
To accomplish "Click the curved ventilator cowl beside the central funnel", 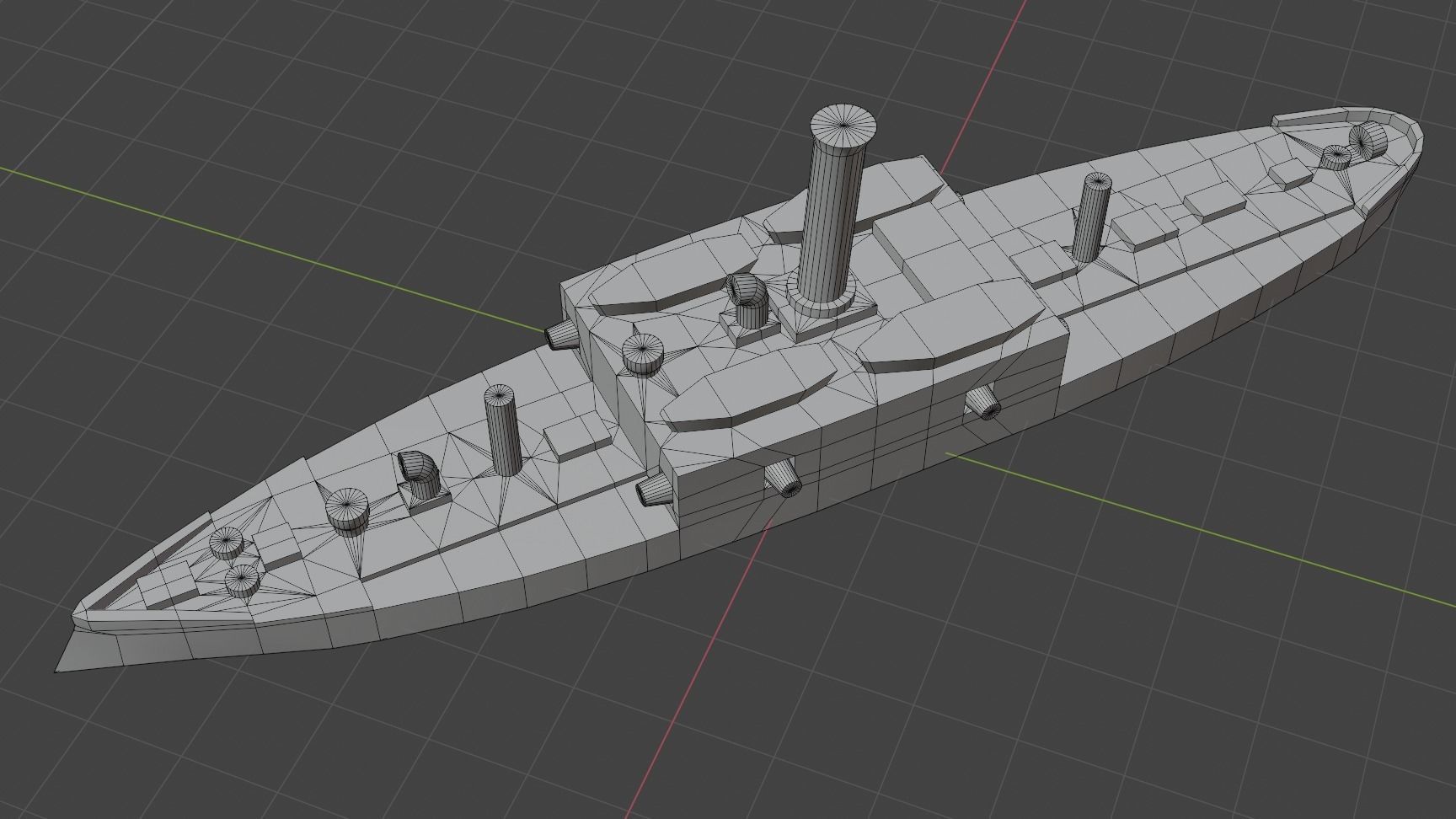I will [x=747, y=300].
